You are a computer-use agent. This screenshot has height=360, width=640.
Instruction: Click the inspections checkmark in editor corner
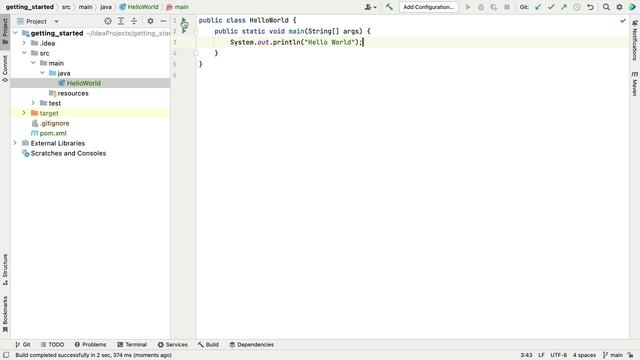[x=622, y=20]
